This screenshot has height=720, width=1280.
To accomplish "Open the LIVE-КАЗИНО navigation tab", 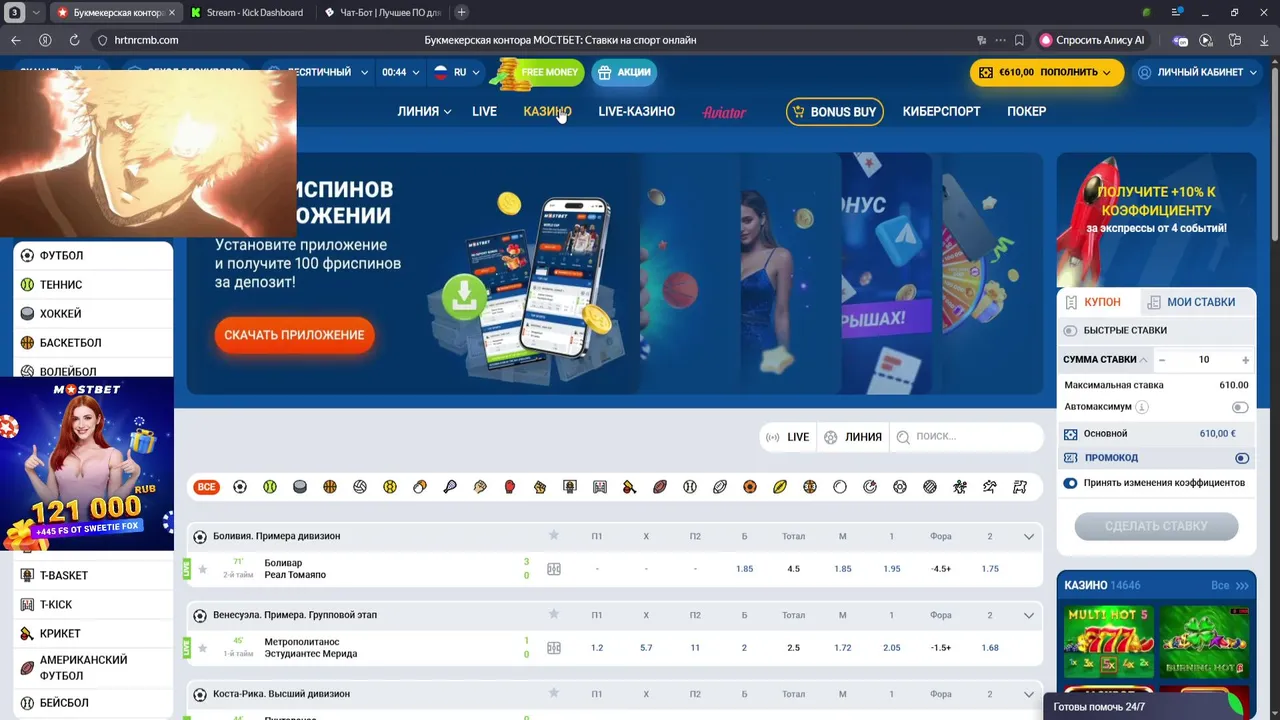I will point(636,112).
